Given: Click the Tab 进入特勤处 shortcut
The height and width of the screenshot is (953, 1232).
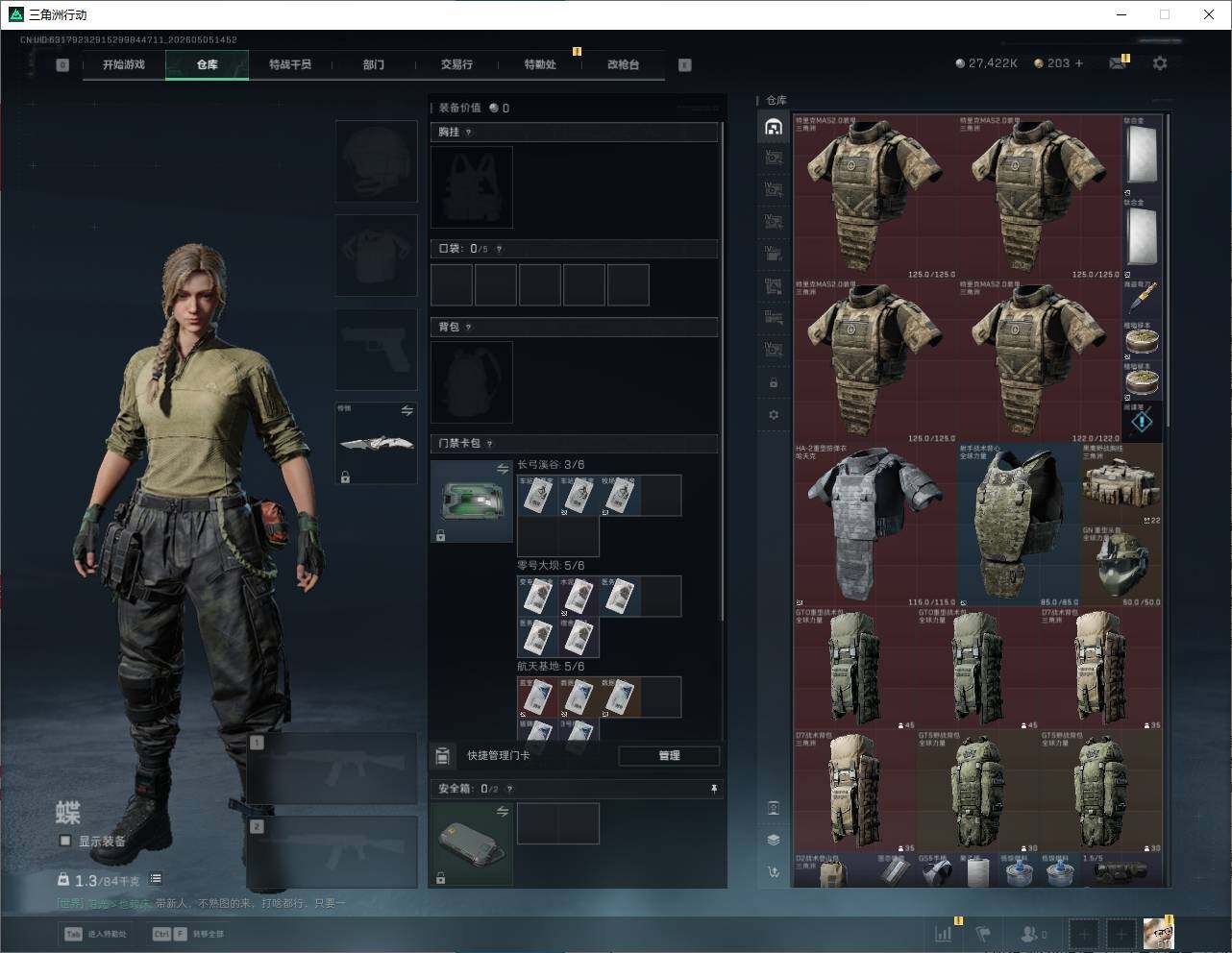Looking at the screenshot, I should pos(95,934).
